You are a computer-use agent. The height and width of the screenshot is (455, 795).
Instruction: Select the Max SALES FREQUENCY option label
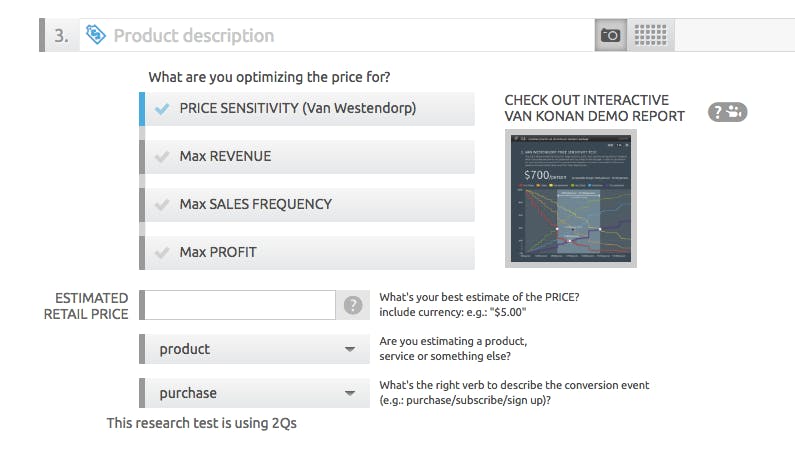(x=255, y=204)
